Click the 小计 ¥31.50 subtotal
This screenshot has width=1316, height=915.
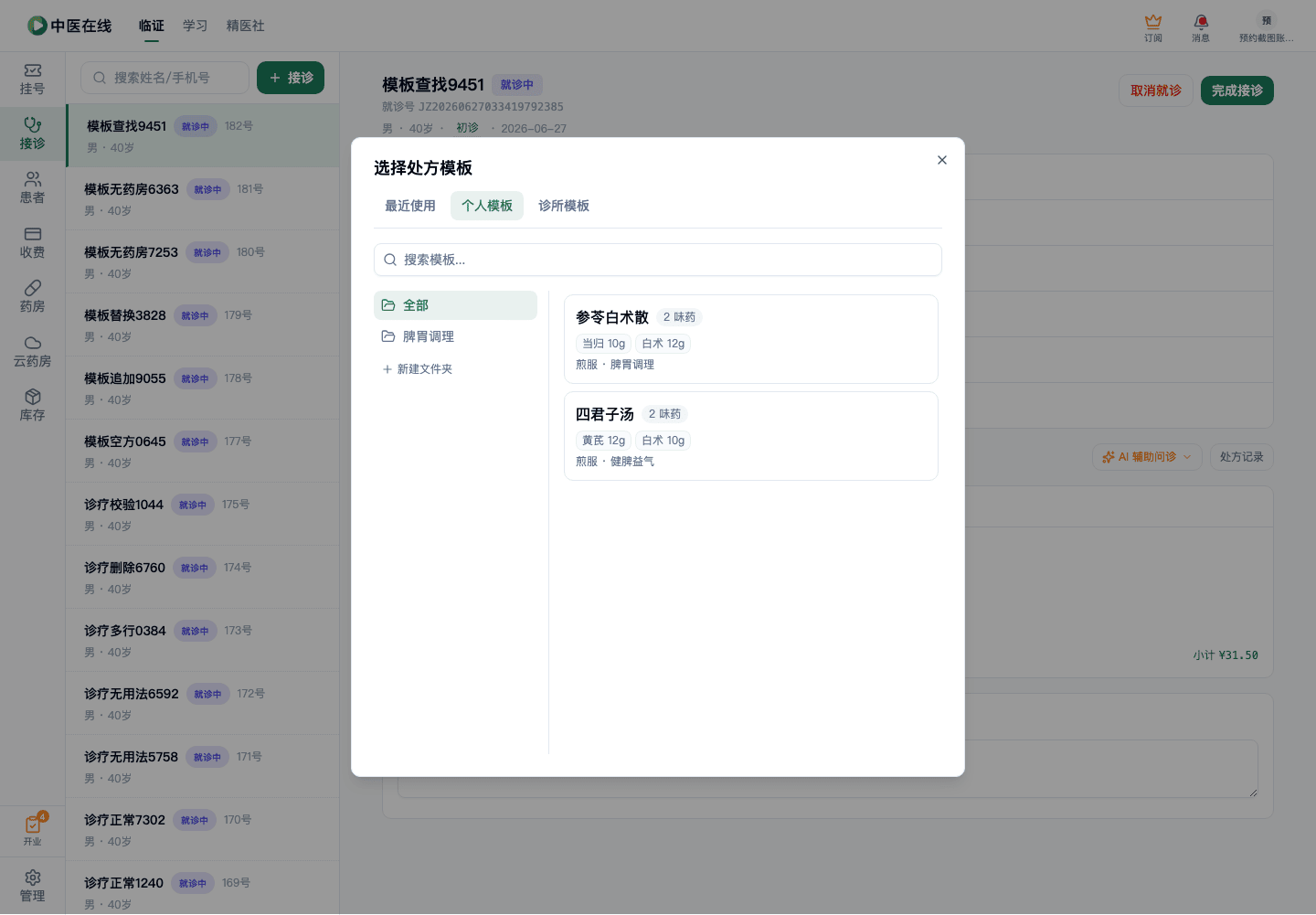click(x=1226, y=655)
